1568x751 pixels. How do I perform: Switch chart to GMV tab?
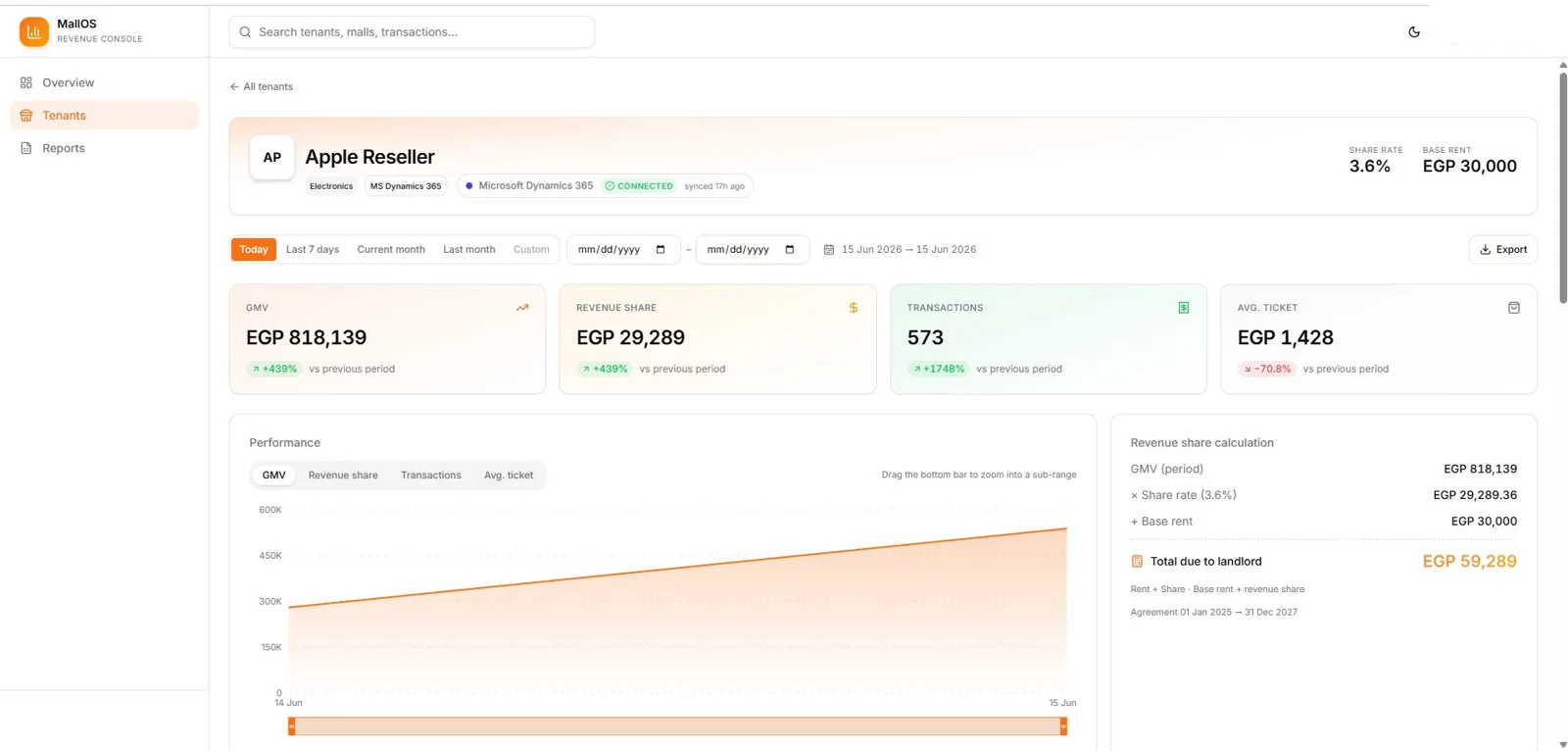click(x=273, y=475)
